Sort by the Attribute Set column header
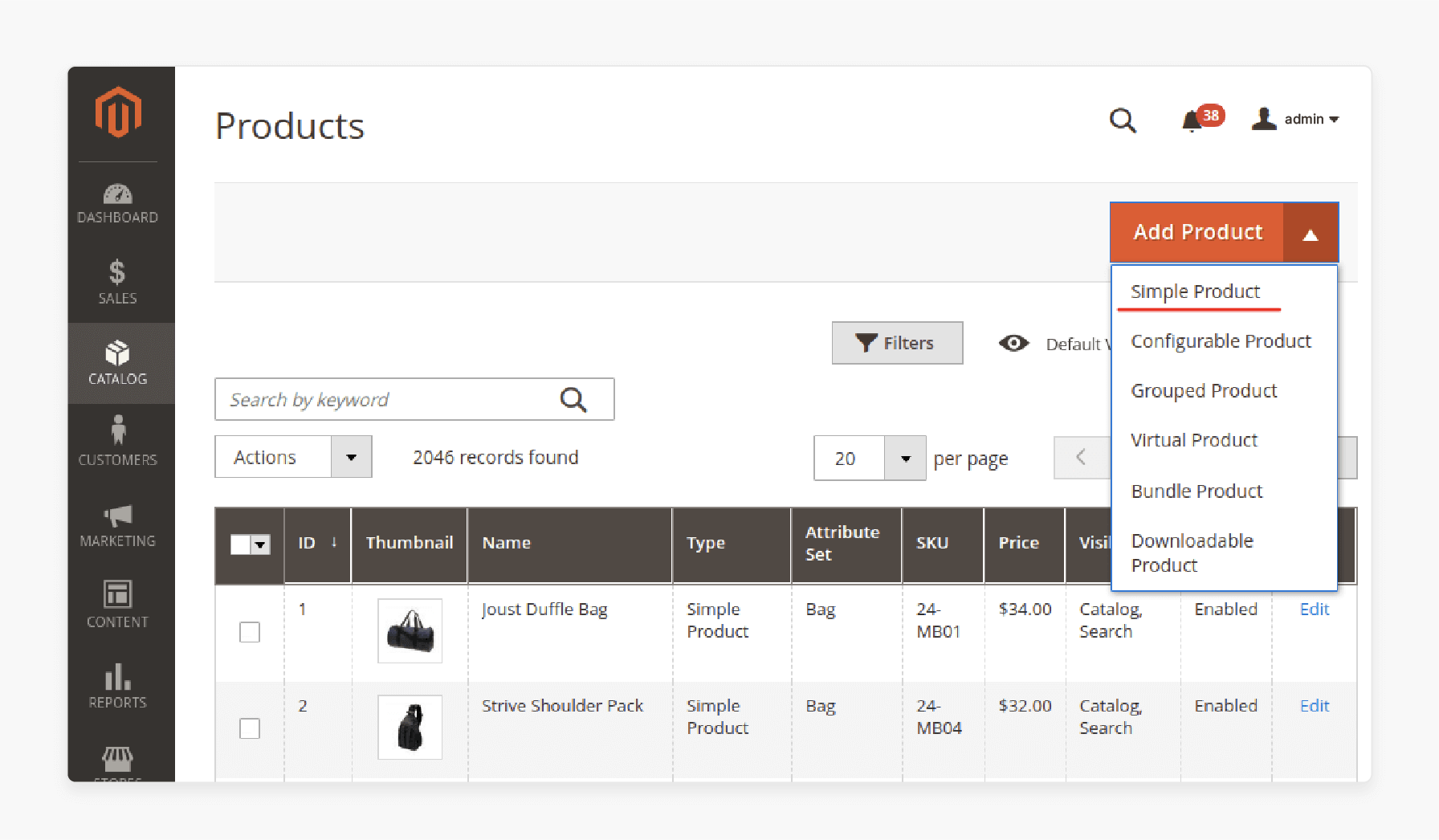The image size is (1439, 840). (x=846, y=544)
